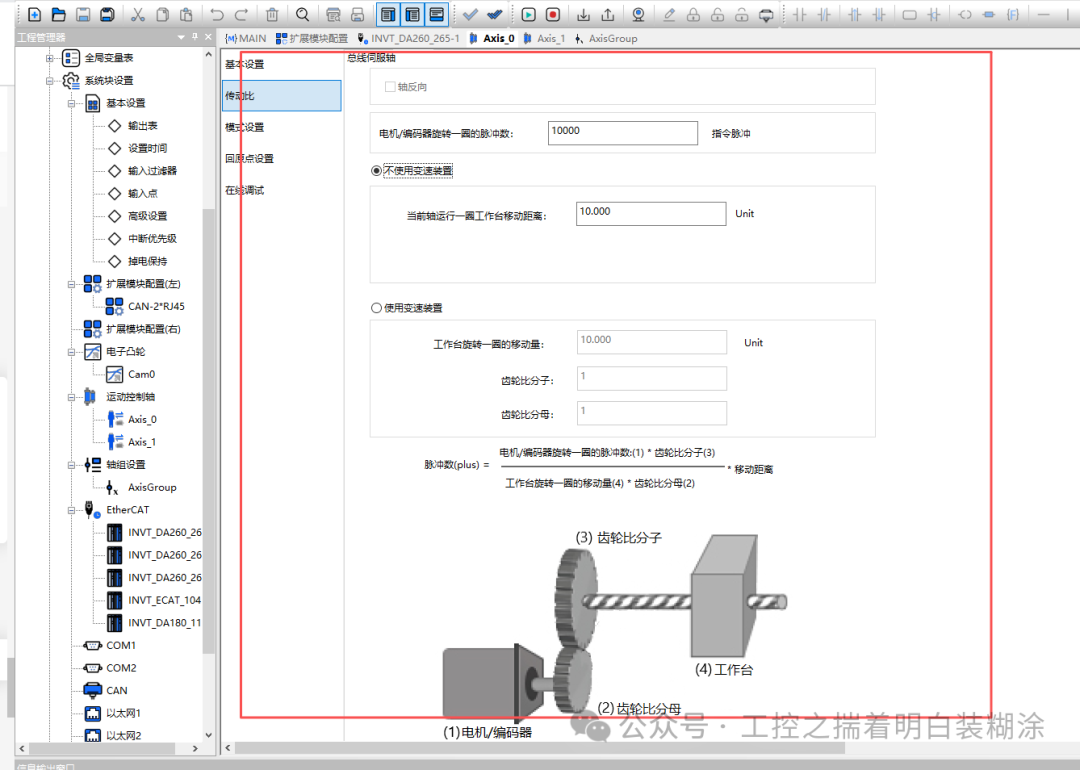Viewport: 1080px width, 770px height.
Task: Collapse the 系统块设置 tree node
Action: coord(50,81)
